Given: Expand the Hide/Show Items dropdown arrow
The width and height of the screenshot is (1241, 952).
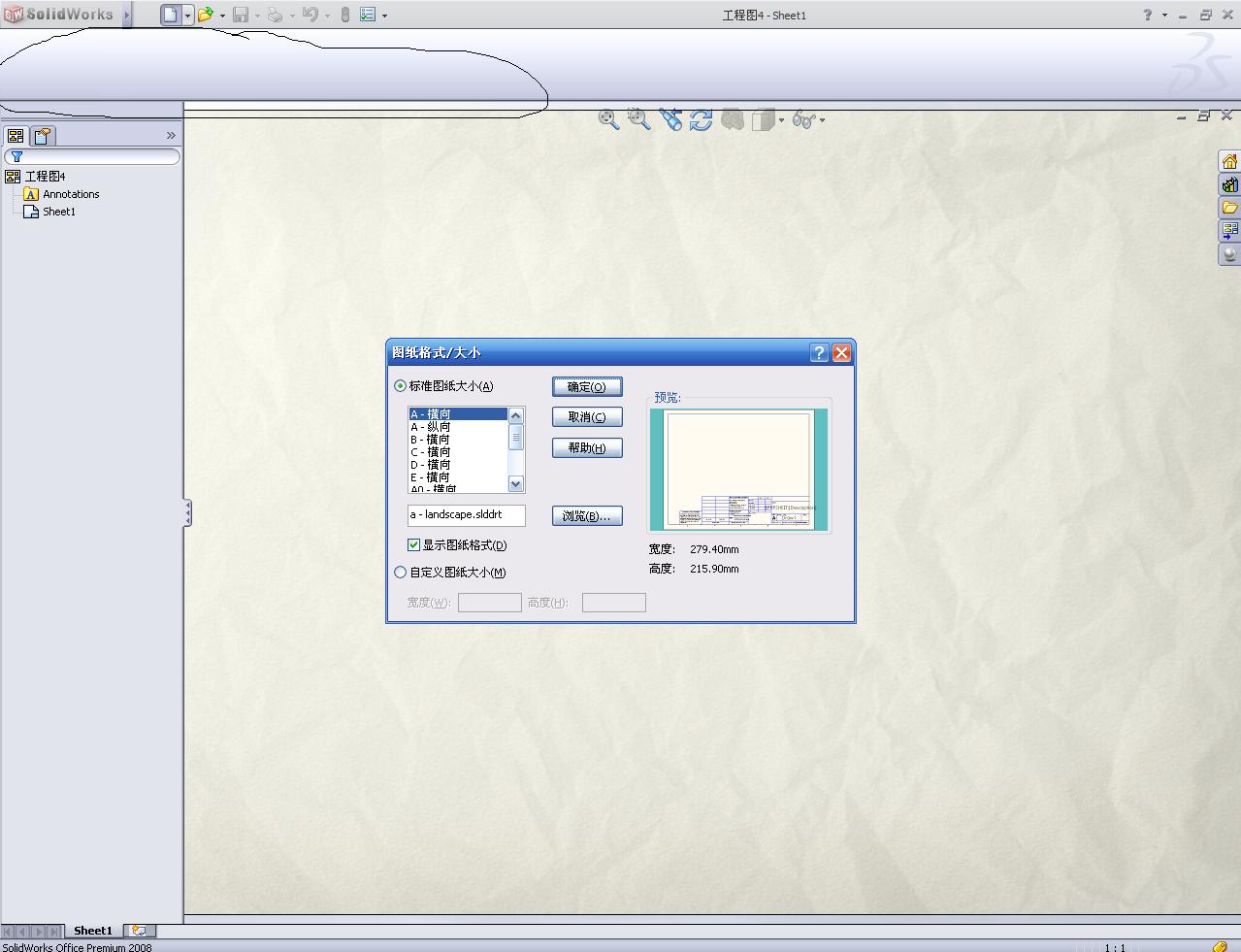Looking at the screenshot, I should 822,120.
